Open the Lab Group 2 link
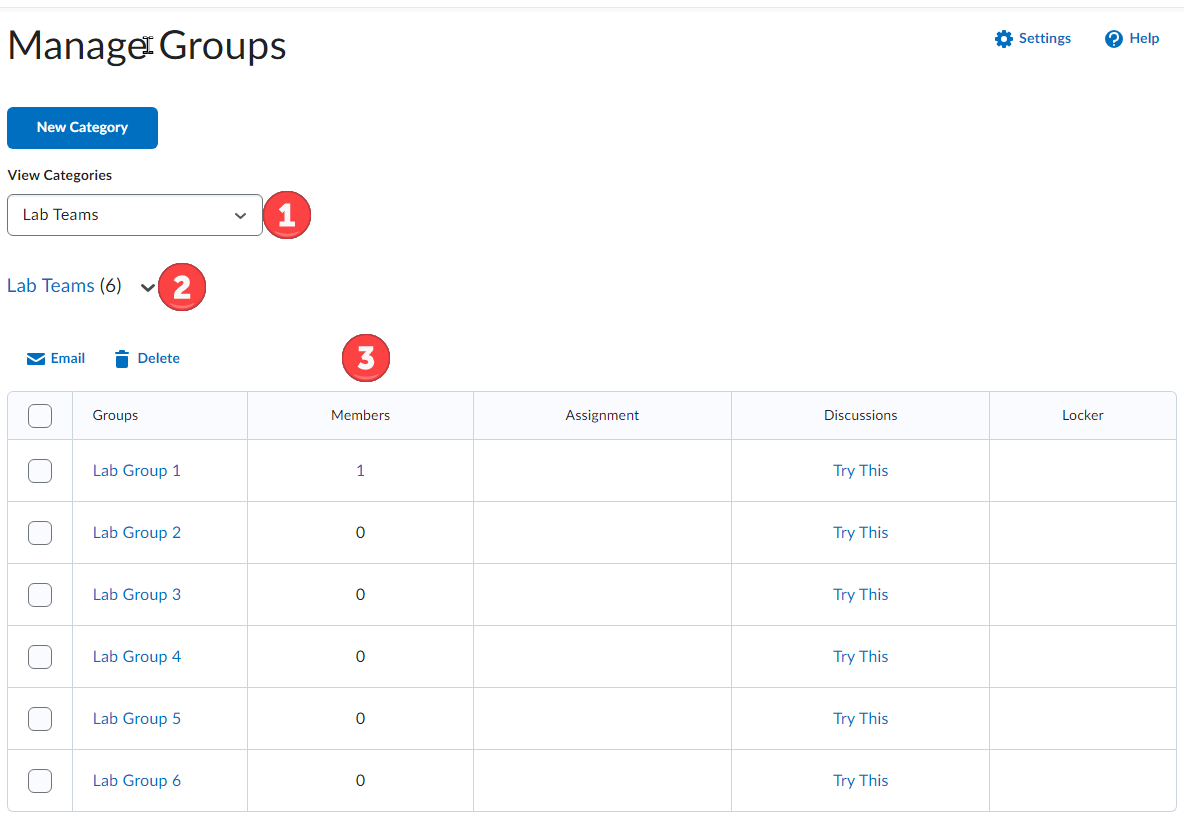 coord(136,533)
